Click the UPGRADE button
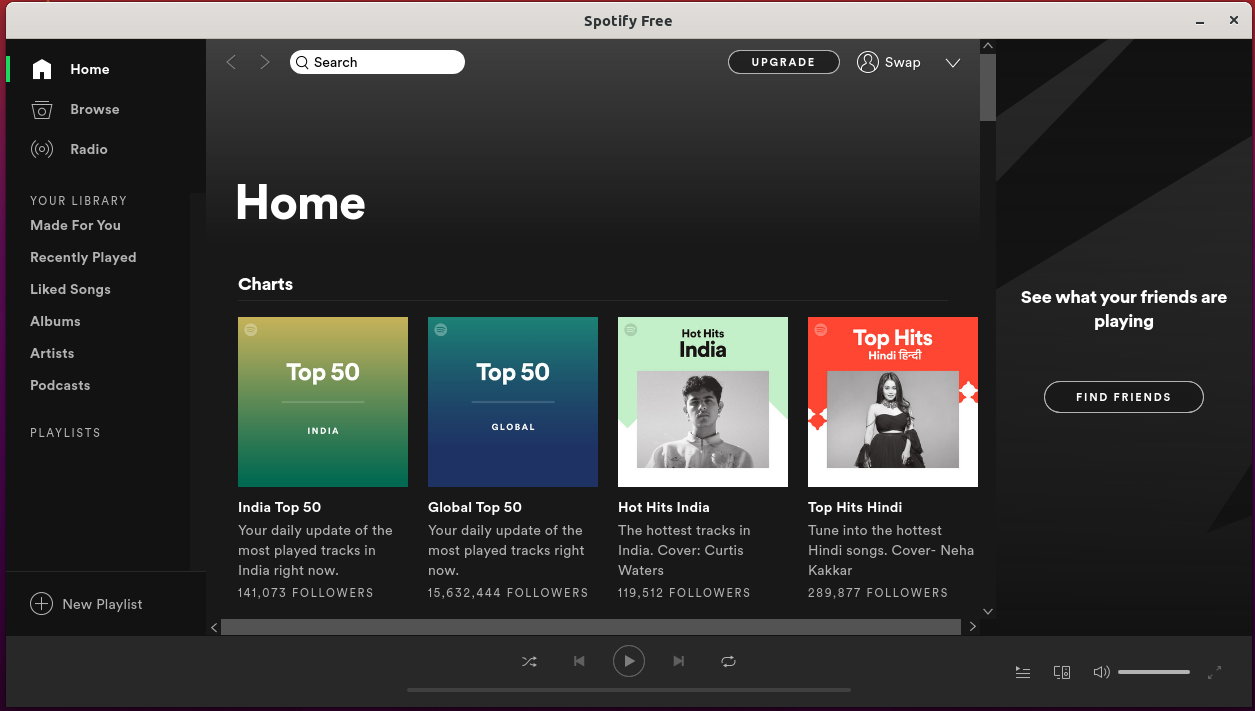1255x711 pixels. pos(784,62)
